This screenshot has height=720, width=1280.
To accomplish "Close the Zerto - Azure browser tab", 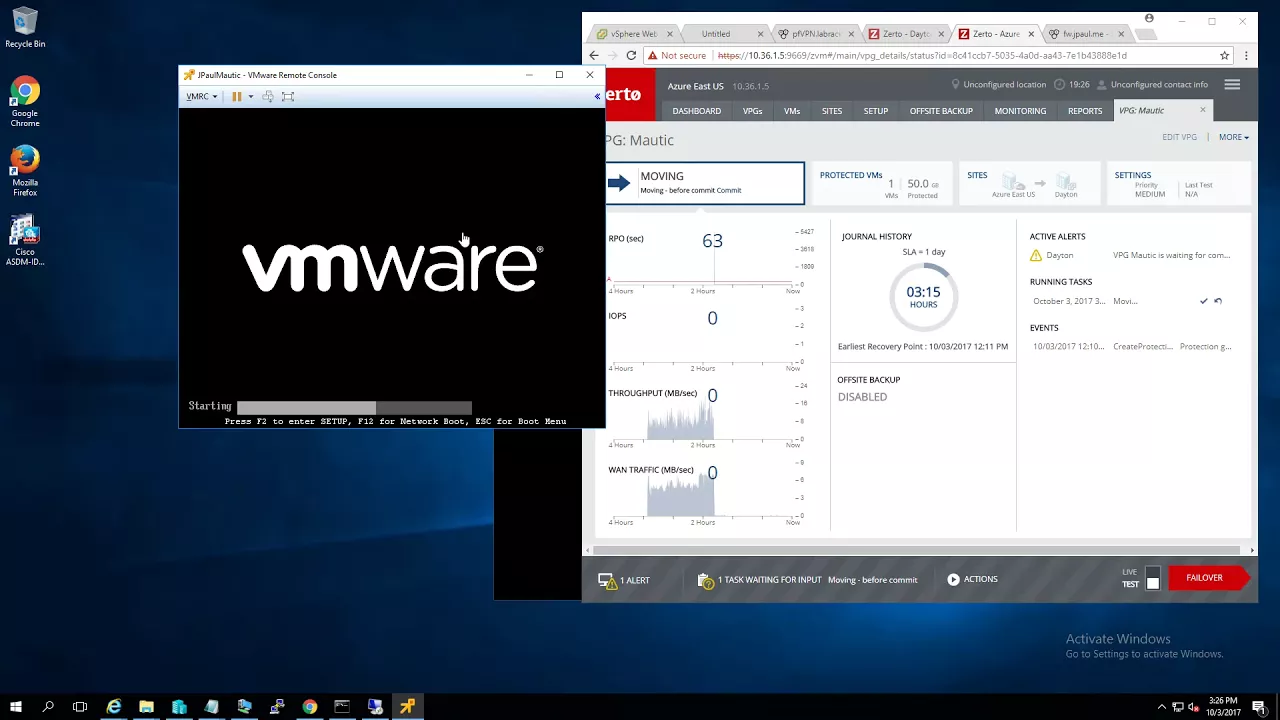I will click(x=1032, y=34).
